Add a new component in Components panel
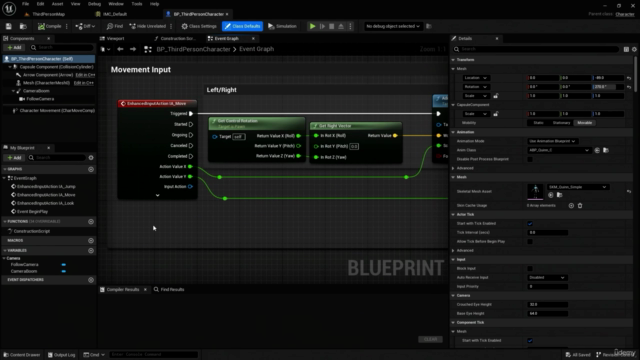This screenshot has width=640, height=360. [x=14, y=47]
